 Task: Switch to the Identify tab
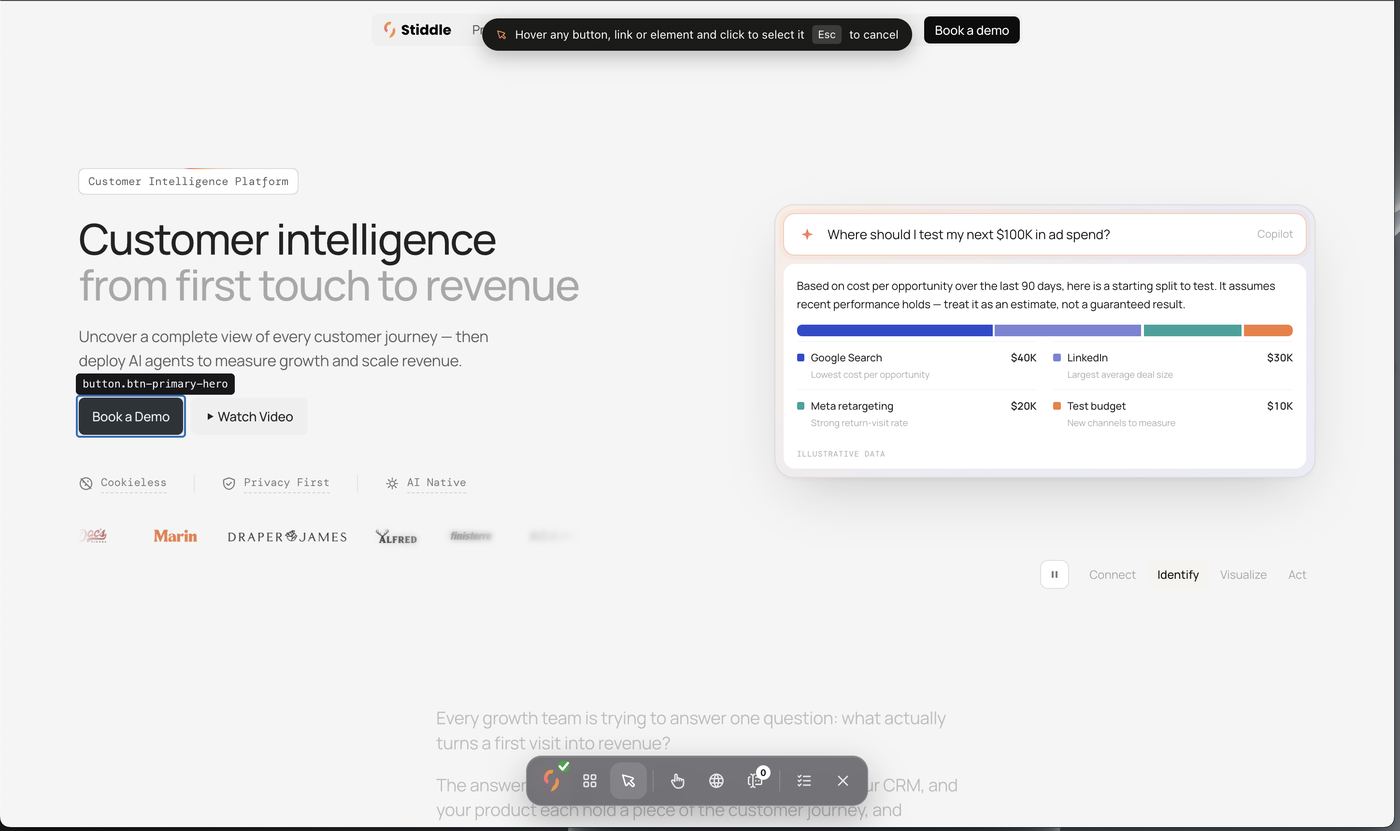(x=1178, y=575)
